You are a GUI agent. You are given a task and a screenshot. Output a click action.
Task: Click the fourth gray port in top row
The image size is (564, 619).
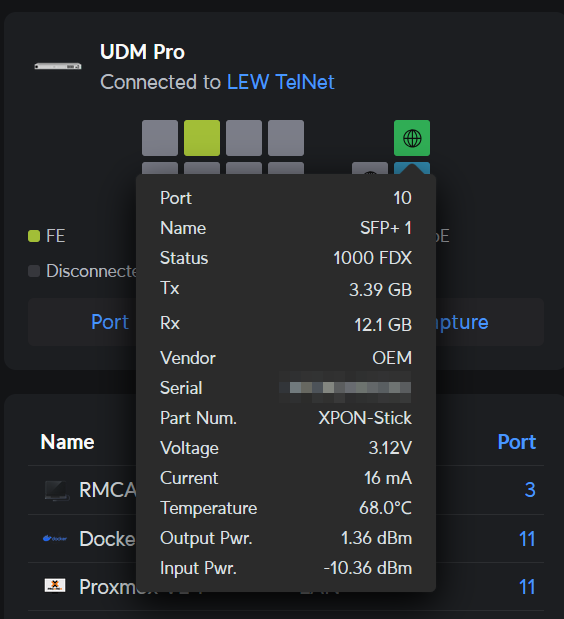point(286,138)
